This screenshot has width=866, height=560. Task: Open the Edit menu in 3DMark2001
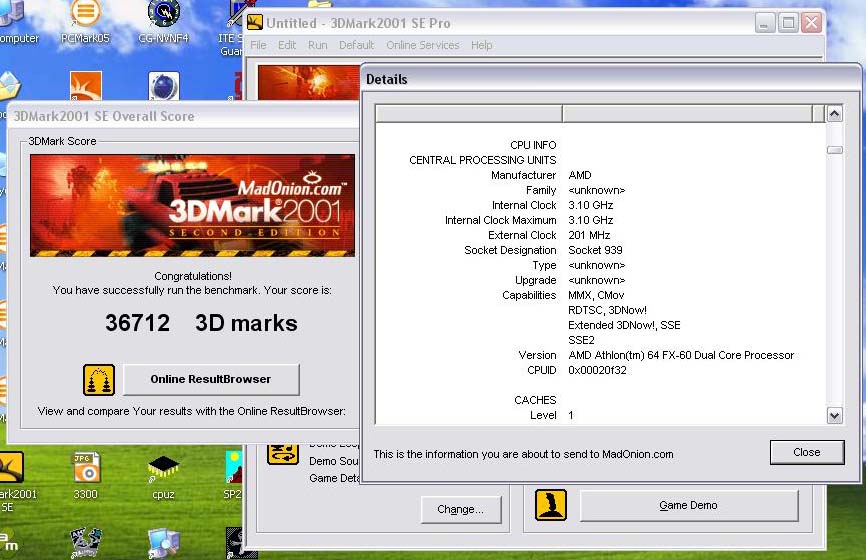(287, 45)
